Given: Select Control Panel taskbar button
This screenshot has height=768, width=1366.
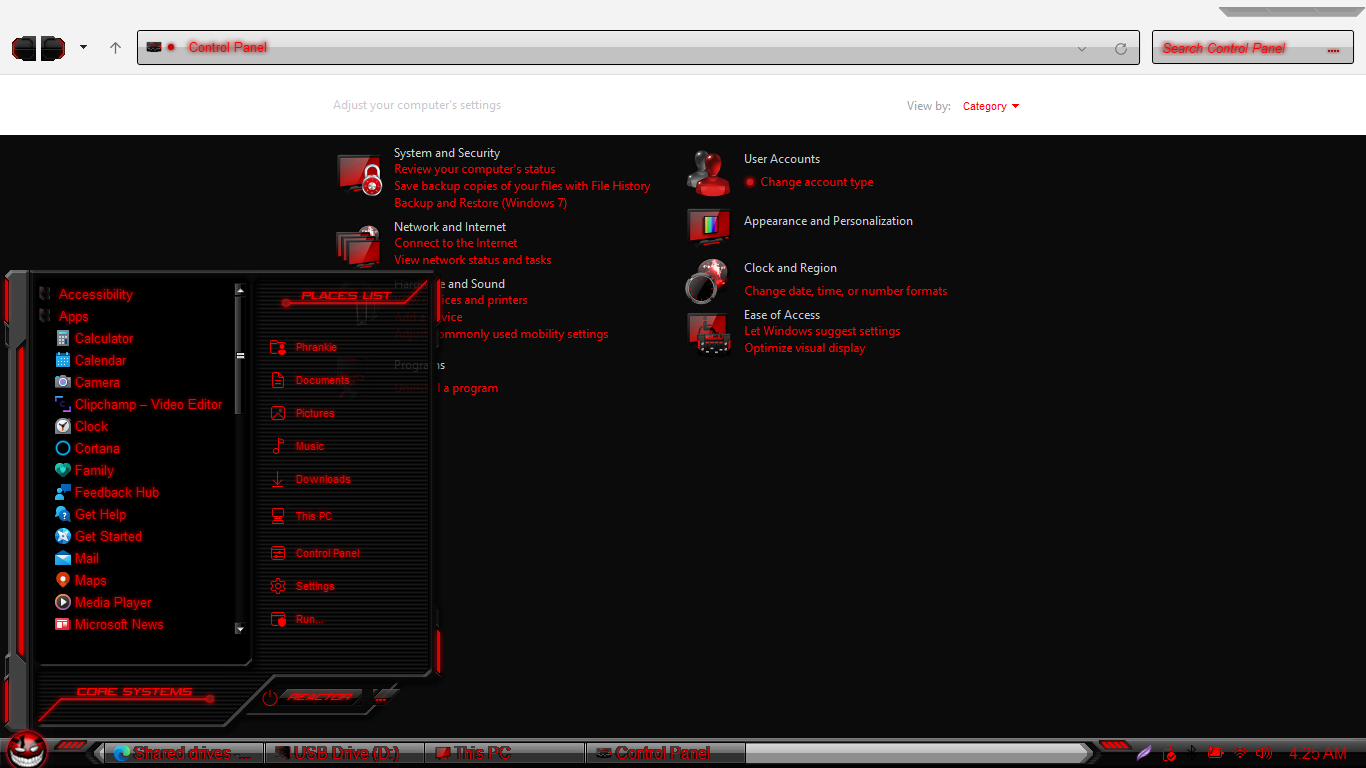Looking at the screenshot, I should [665, 753].
